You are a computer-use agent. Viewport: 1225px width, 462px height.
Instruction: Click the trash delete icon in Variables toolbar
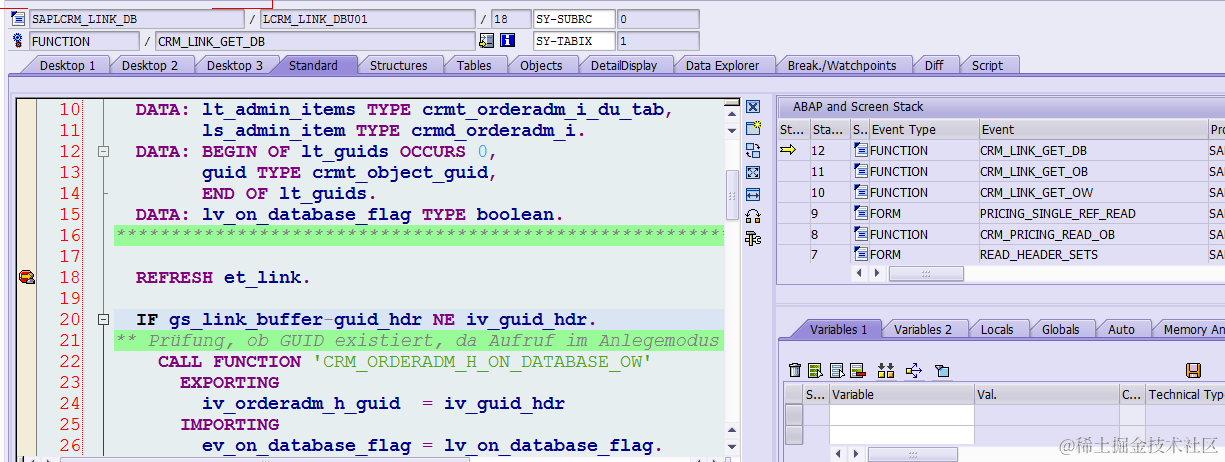[x=795, y=370]
